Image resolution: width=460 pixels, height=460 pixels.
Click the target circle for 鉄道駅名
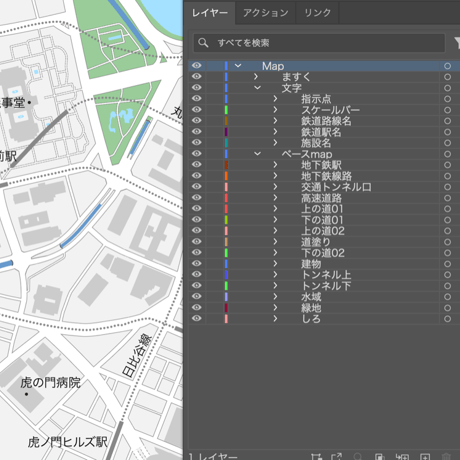coord(447,132)
